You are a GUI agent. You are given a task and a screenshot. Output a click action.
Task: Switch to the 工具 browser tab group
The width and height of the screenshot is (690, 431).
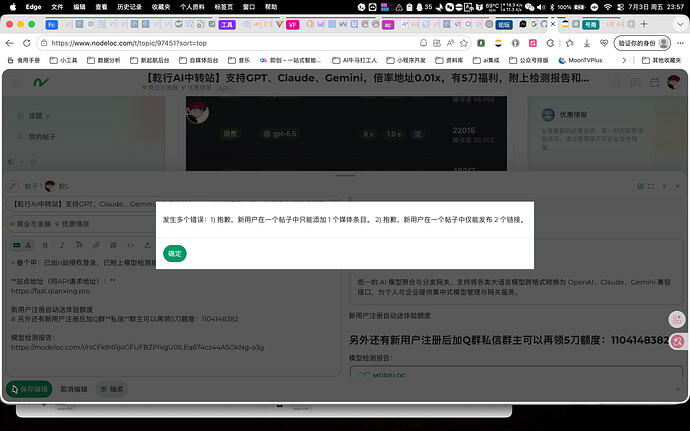click(x=227, y=24)
